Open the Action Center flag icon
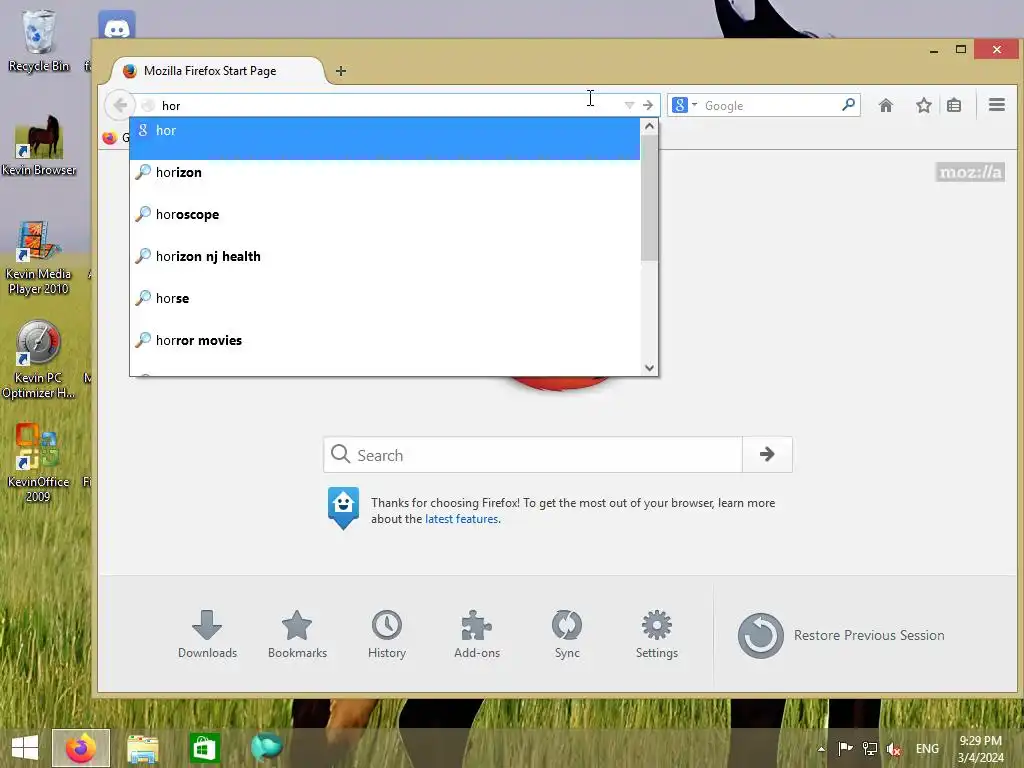The width and height of the screenshot is (1024, 768). pyautogui.click(x=845, y=748)
